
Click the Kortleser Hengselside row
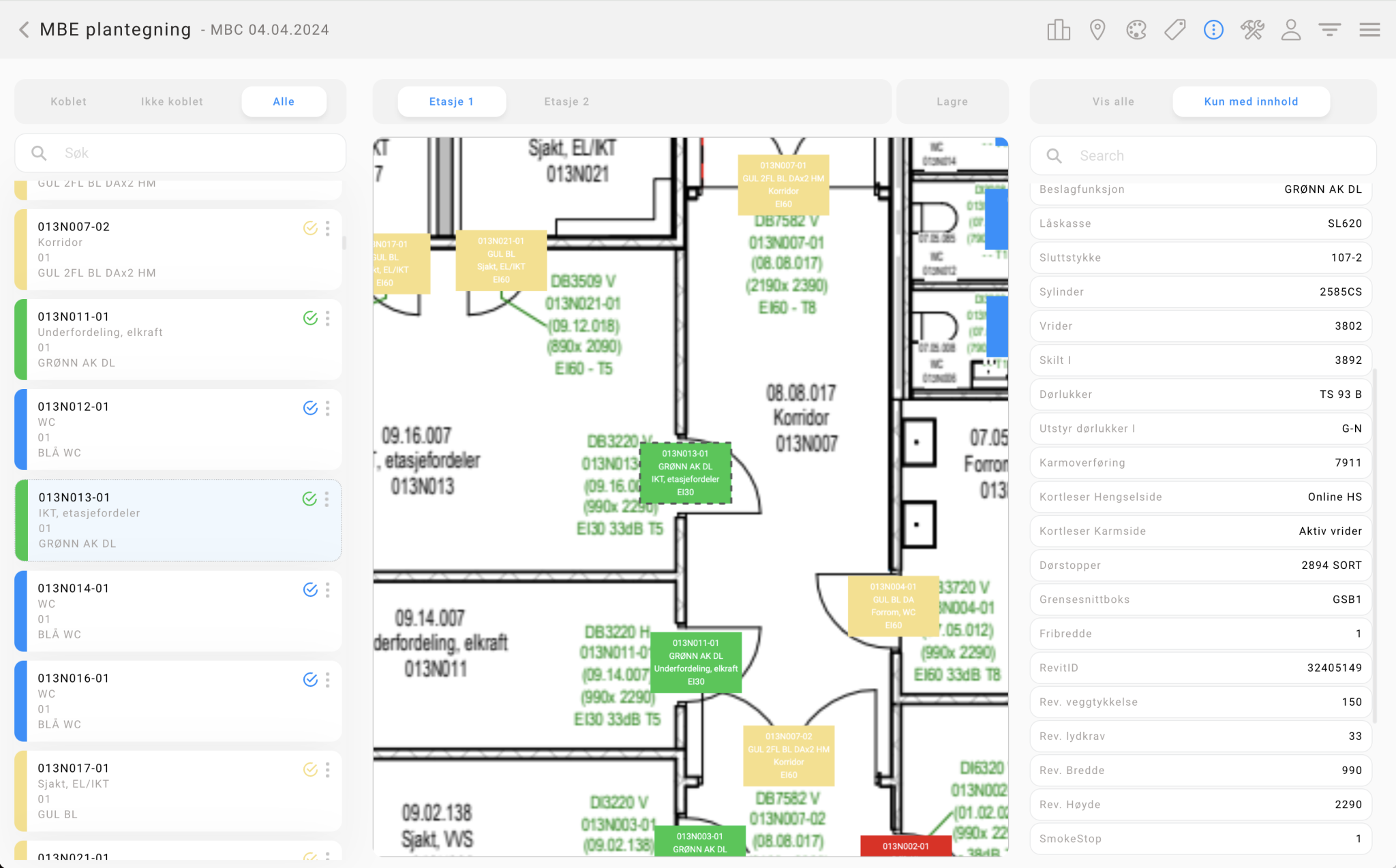(1200, 497)
